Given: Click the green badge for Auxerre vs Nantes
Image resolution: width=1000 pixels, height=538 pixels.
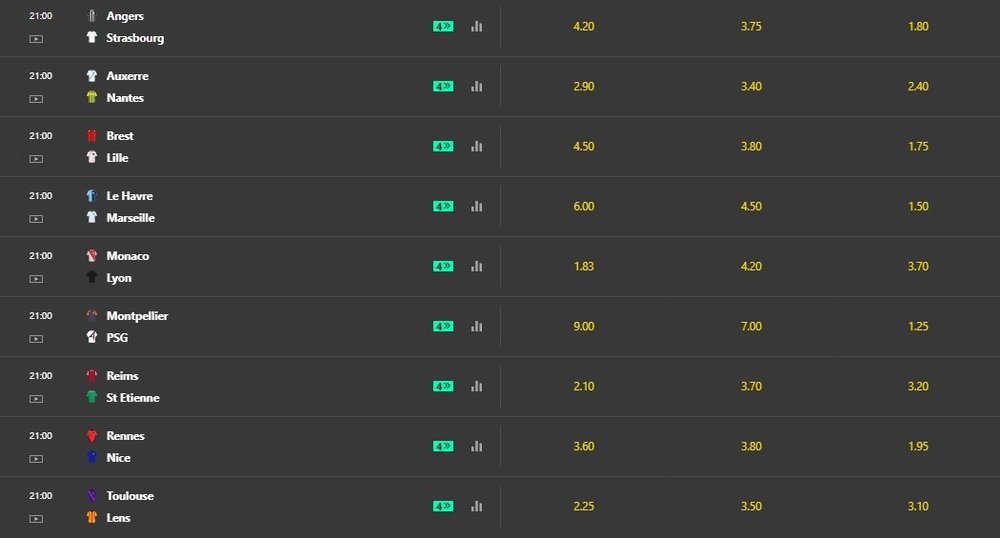Looking at the screenshot, I should 443,86.
